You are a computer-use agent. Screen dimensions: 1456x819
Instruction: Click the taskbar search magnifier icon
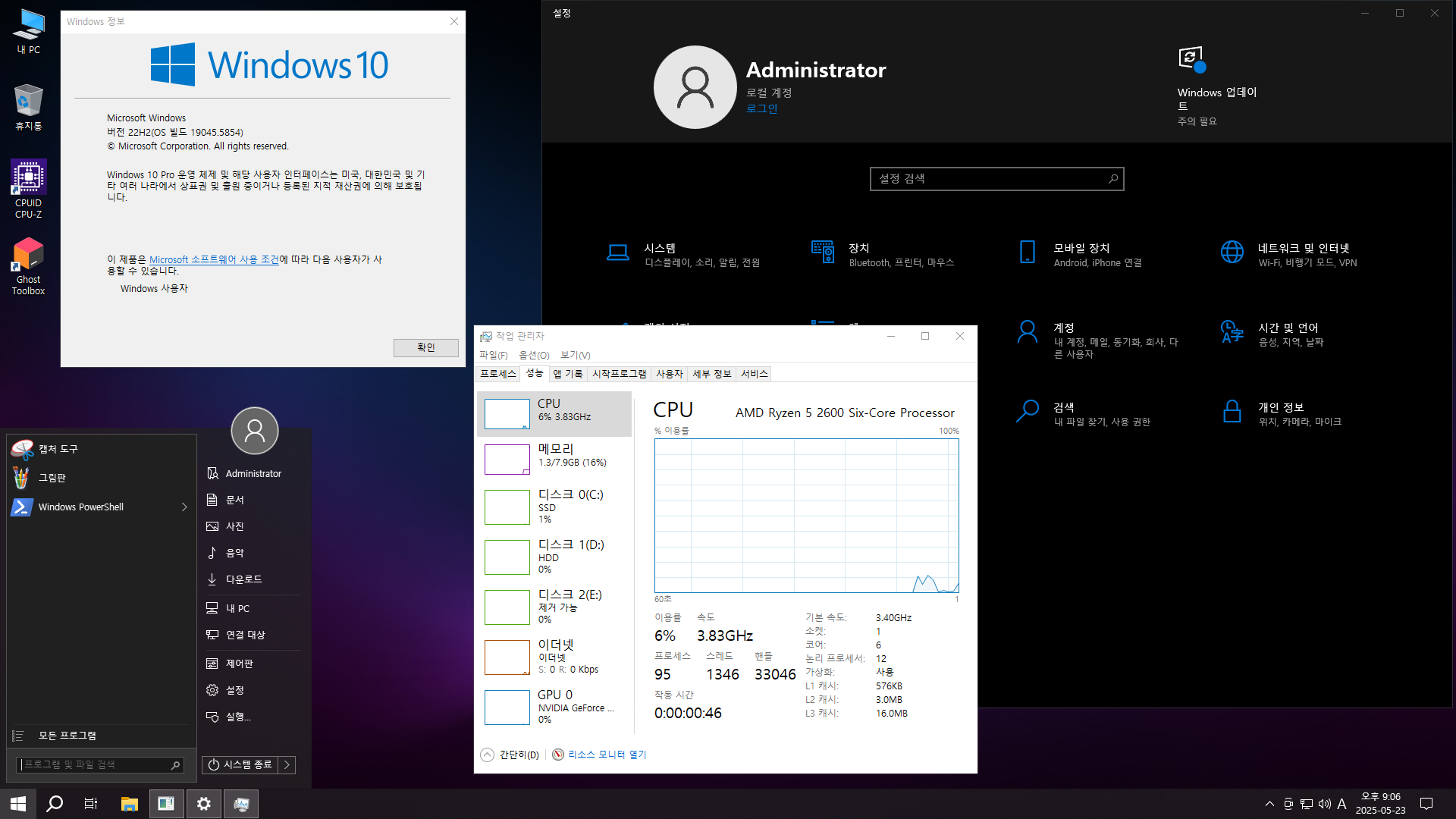55,804
